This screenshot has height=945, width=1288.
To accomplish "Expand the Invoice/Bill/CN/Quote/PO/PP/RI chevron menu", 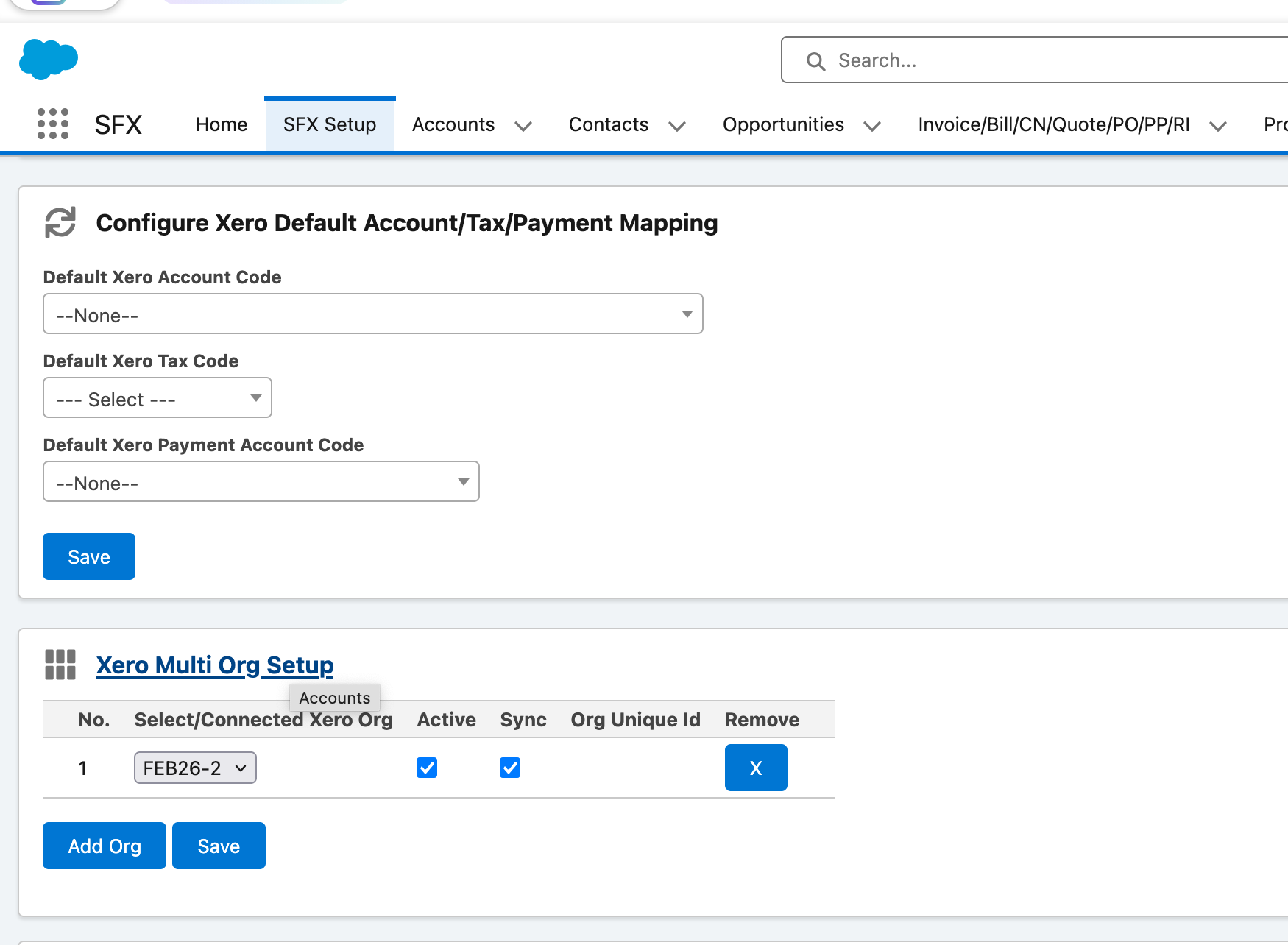I will pos(1218,126).
